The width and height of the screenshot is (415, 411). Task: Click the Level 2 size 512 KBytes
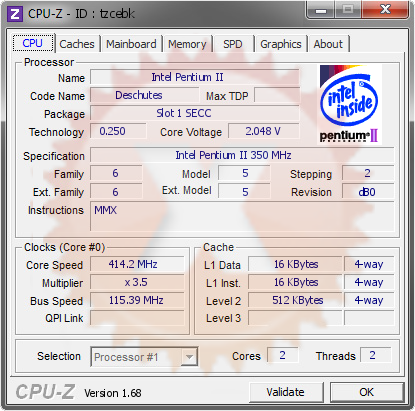coord(295,300)
